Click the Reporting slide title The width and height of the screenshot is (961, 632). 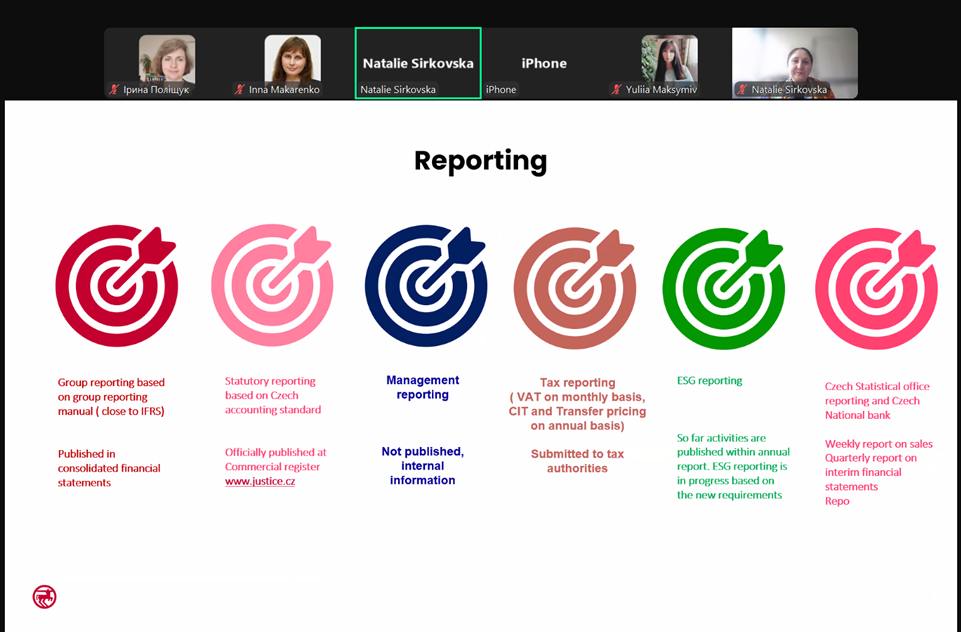480,161
